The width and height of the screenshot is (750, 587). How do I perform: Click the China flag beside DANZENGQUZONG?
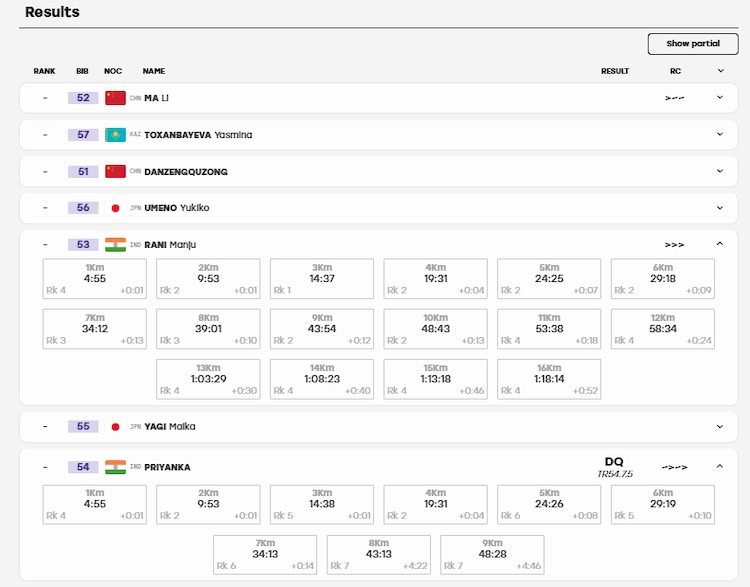coord(115,172)
